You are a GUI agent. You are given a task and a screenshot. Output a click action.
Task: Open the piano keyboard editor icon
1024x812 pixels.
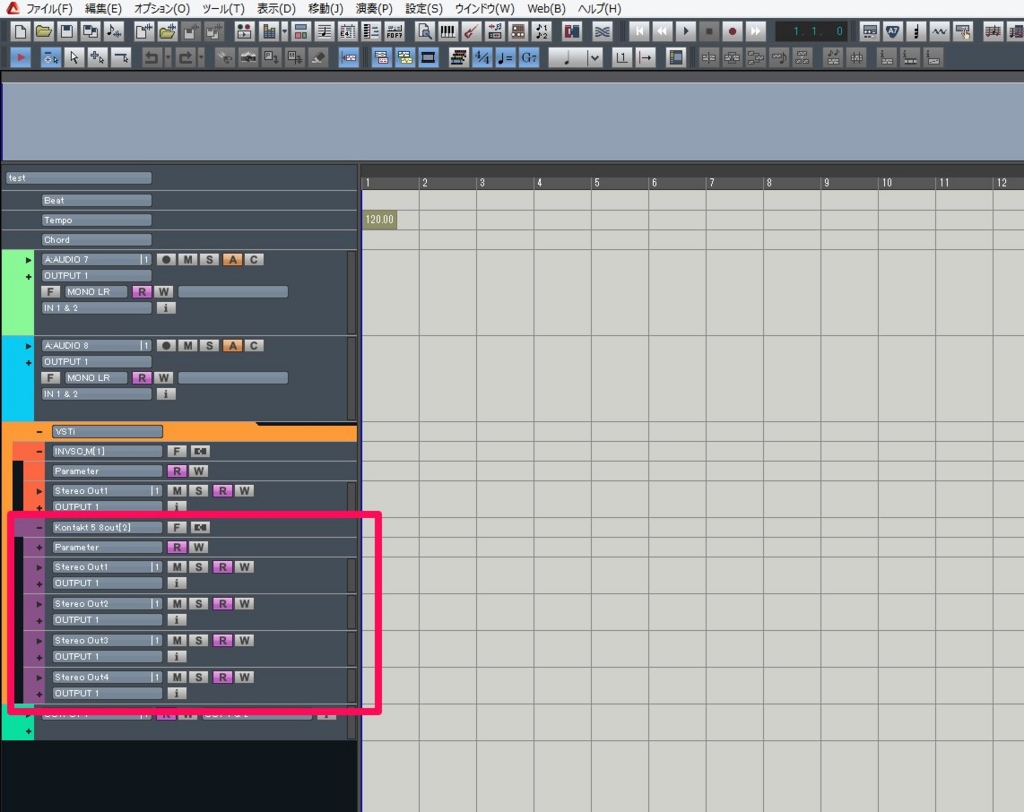(x=449, y=32)
